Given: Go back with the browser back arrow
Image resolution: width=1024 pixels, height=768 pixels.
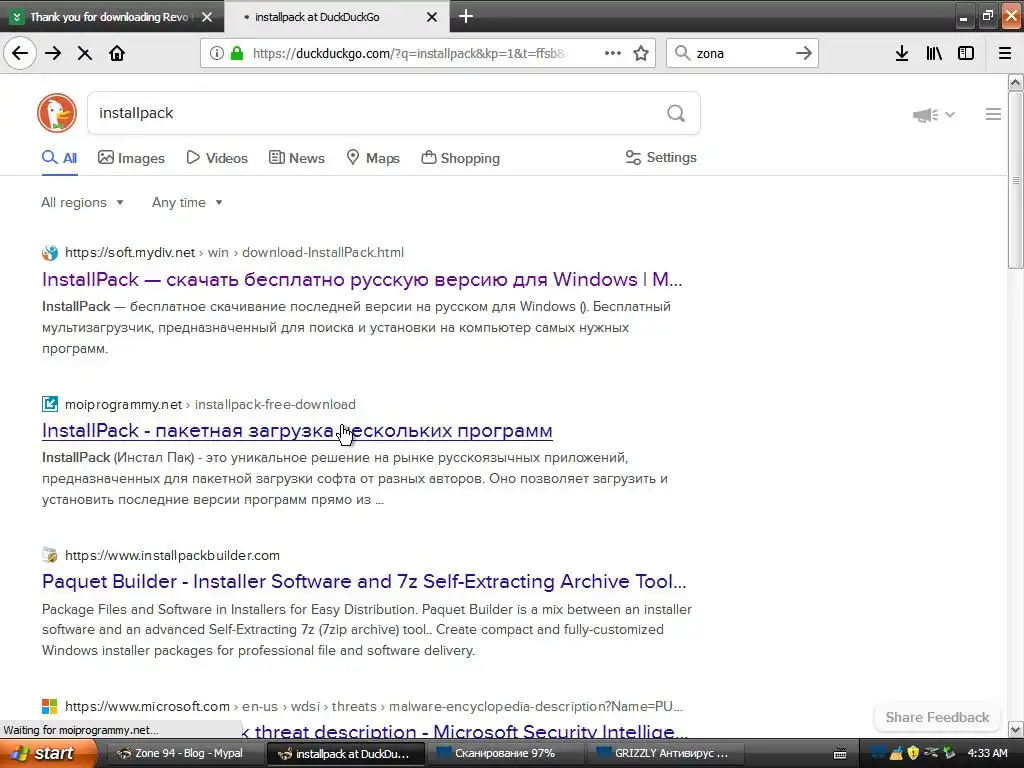Looking at the screenshot, I should [20, 54].
